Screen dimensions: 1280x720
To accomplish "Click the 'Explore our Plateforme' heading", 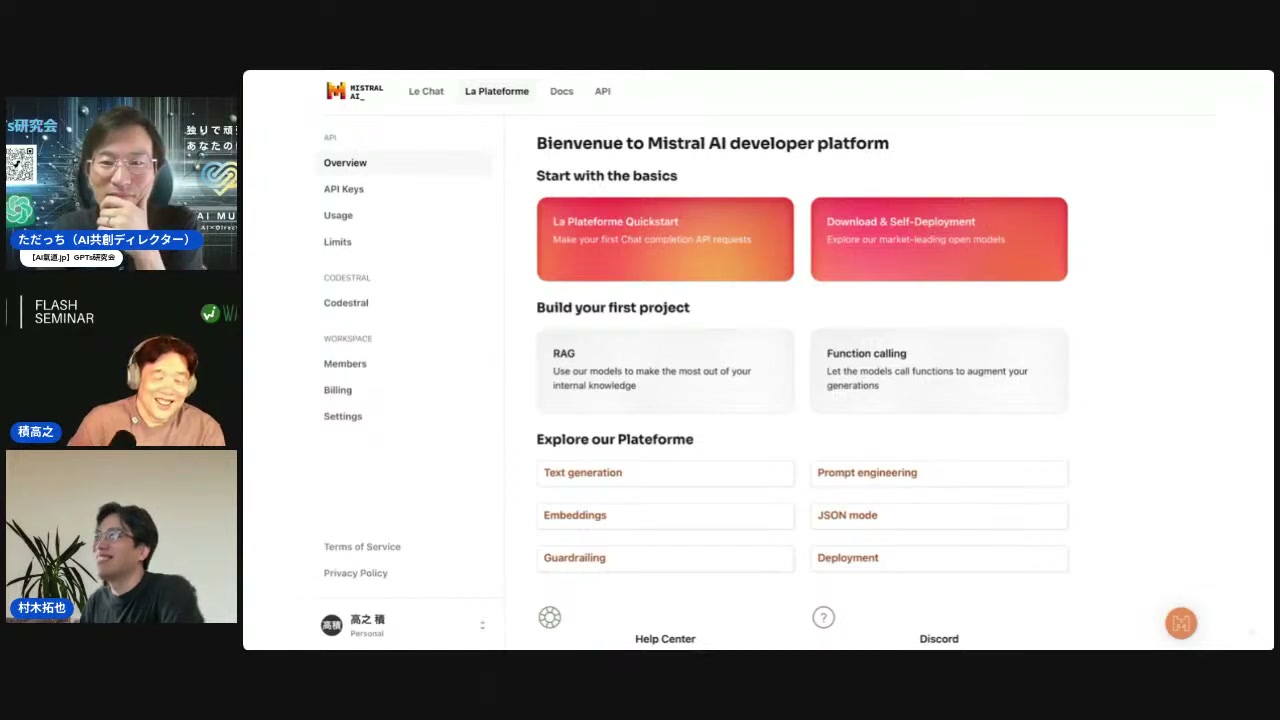I will click(615, 439).
